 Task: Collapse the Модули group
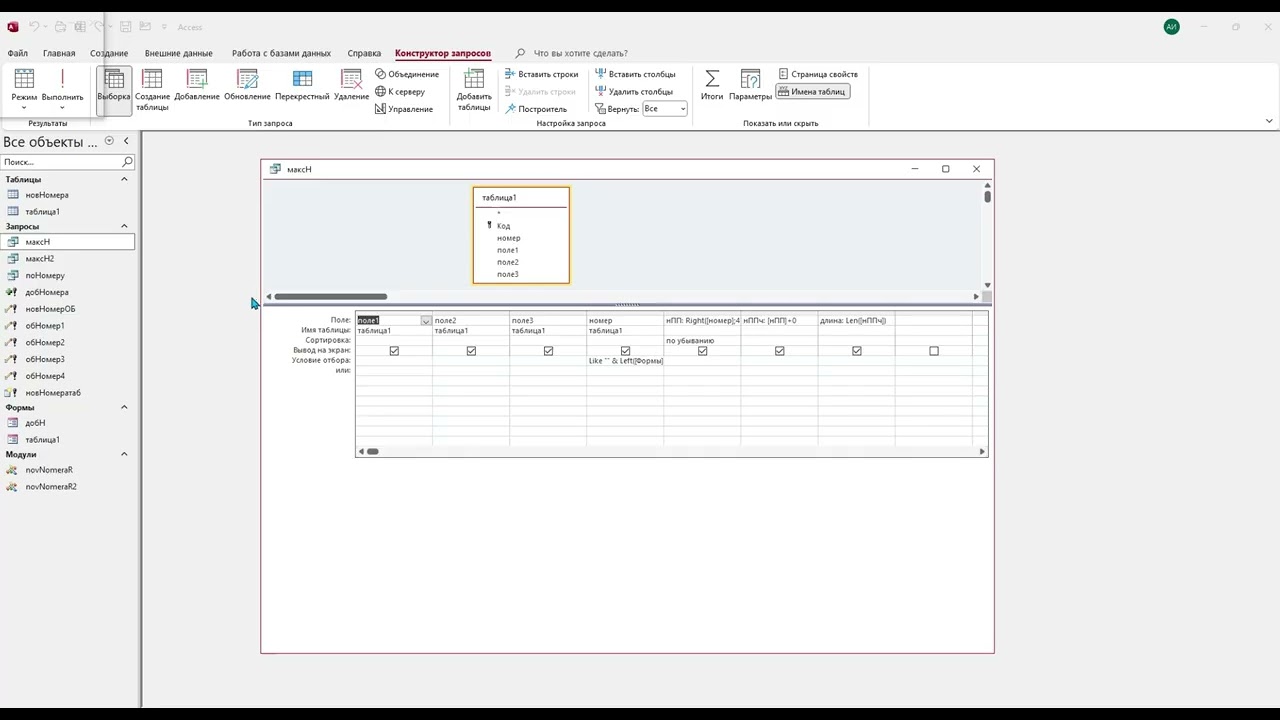coord(124,454)
